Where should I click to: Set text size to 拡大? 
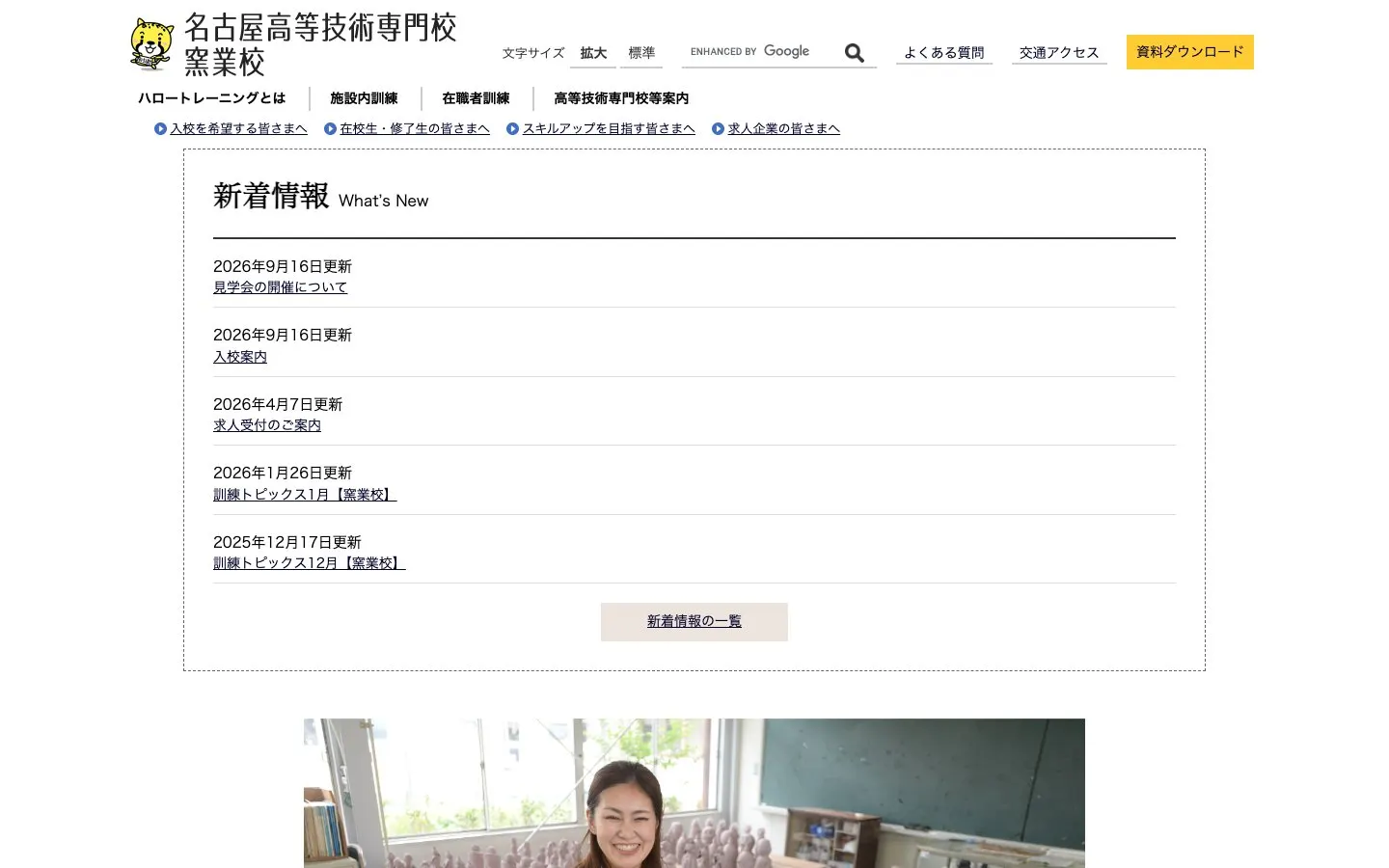click(593, 53)
